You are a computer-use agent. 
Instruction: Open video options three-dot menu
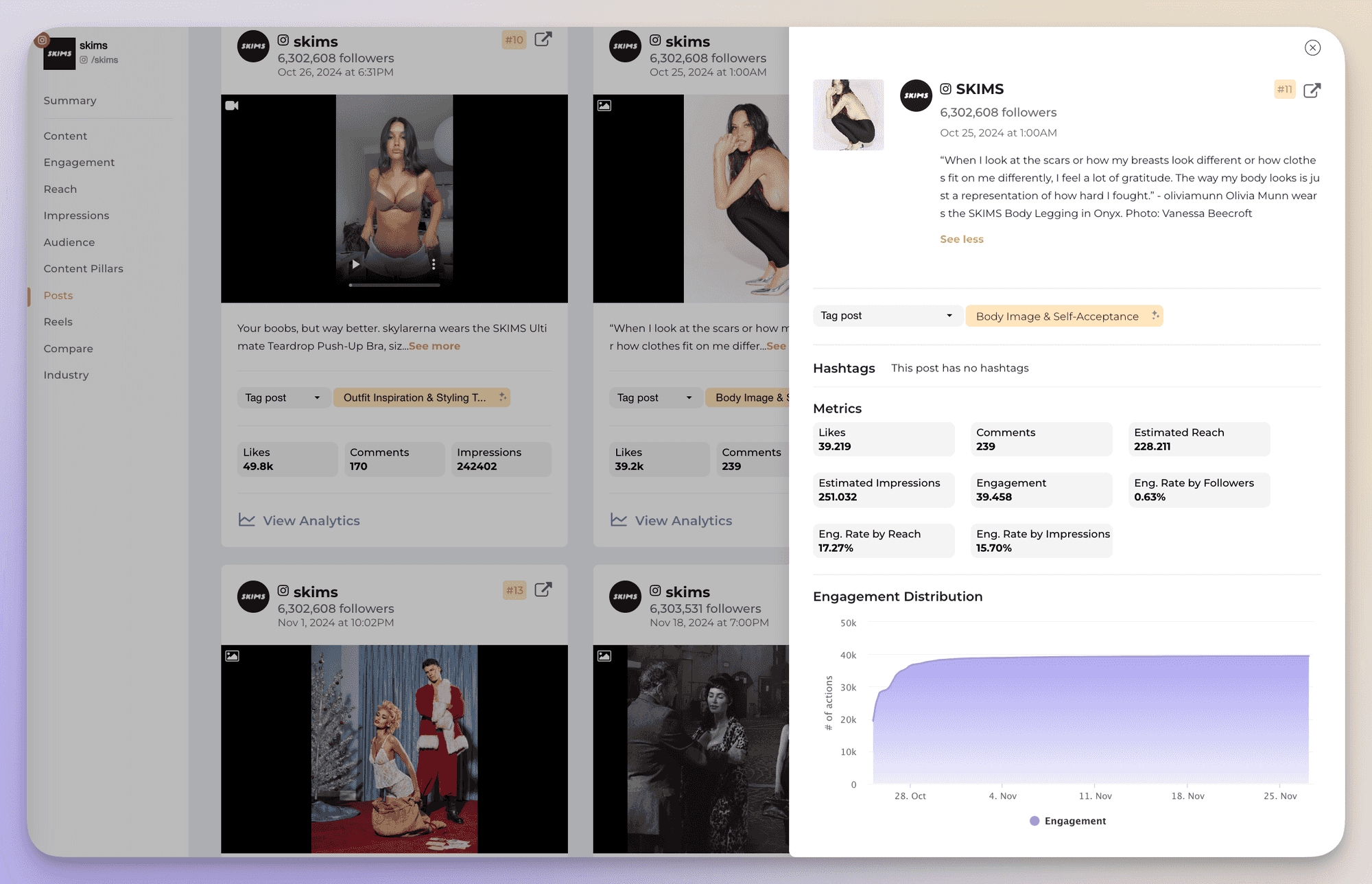coord(434,264)
